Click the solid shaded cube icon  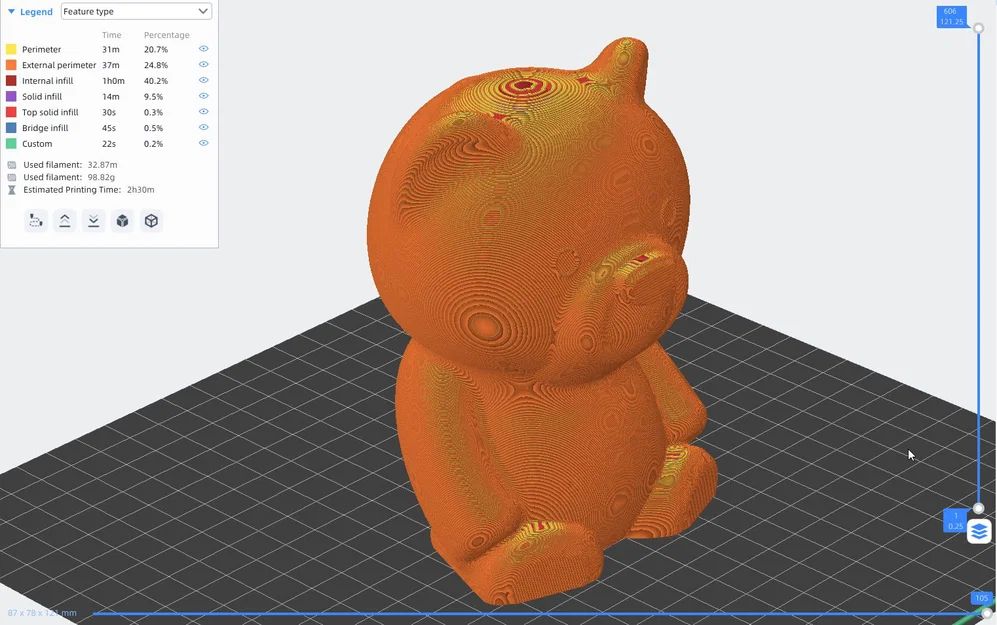[122, 221]
